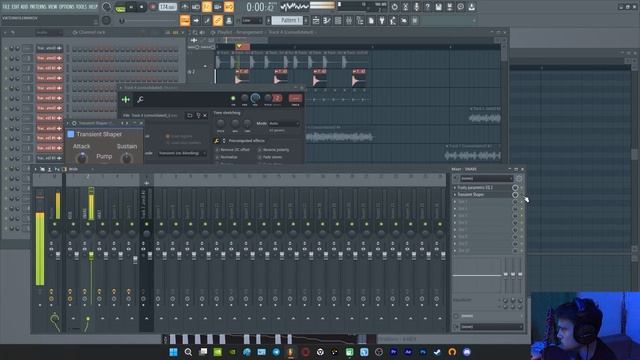
Task: Open the mixer output dropdown at bottom
Action: point(491,327)
